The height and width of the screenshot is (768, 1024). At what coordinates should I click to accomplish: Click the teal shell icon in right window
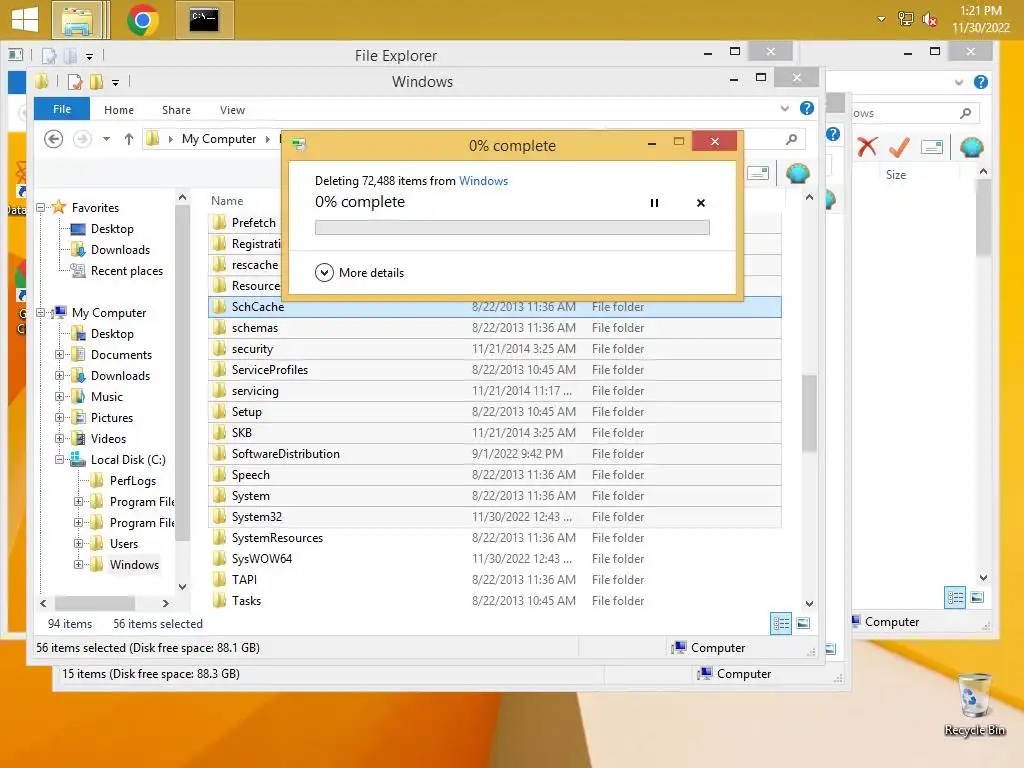point(972,147)
